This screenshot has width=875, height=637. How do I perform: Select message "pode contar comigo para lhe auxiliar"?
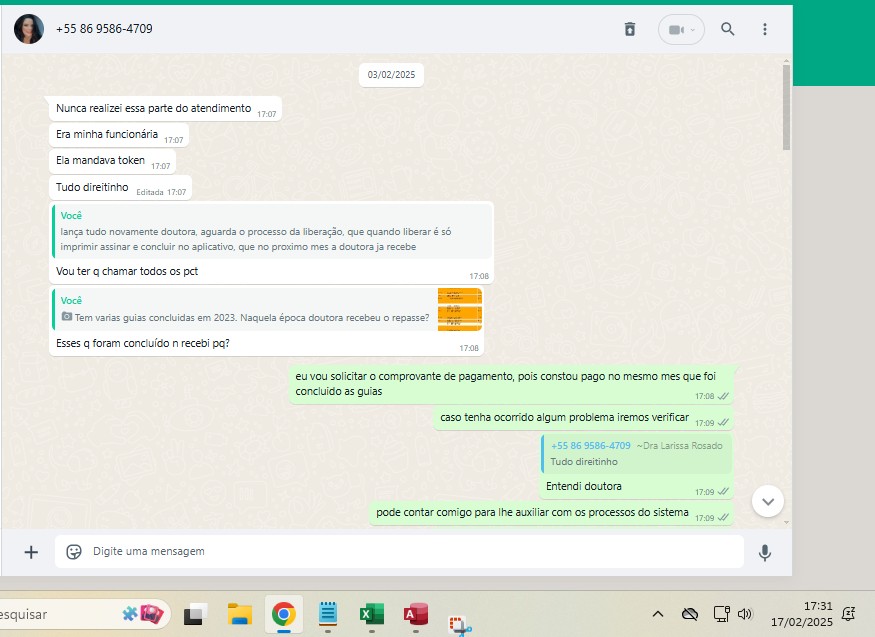pyautogui.click(x=551, y=513)
